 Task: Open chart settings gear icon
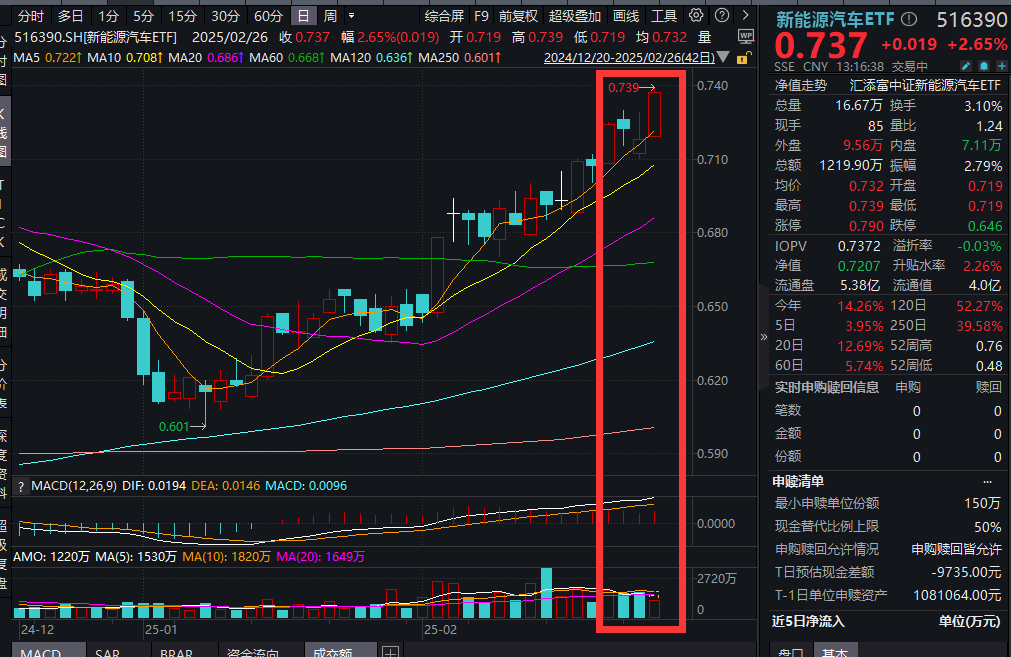click(x=696, y=16)
